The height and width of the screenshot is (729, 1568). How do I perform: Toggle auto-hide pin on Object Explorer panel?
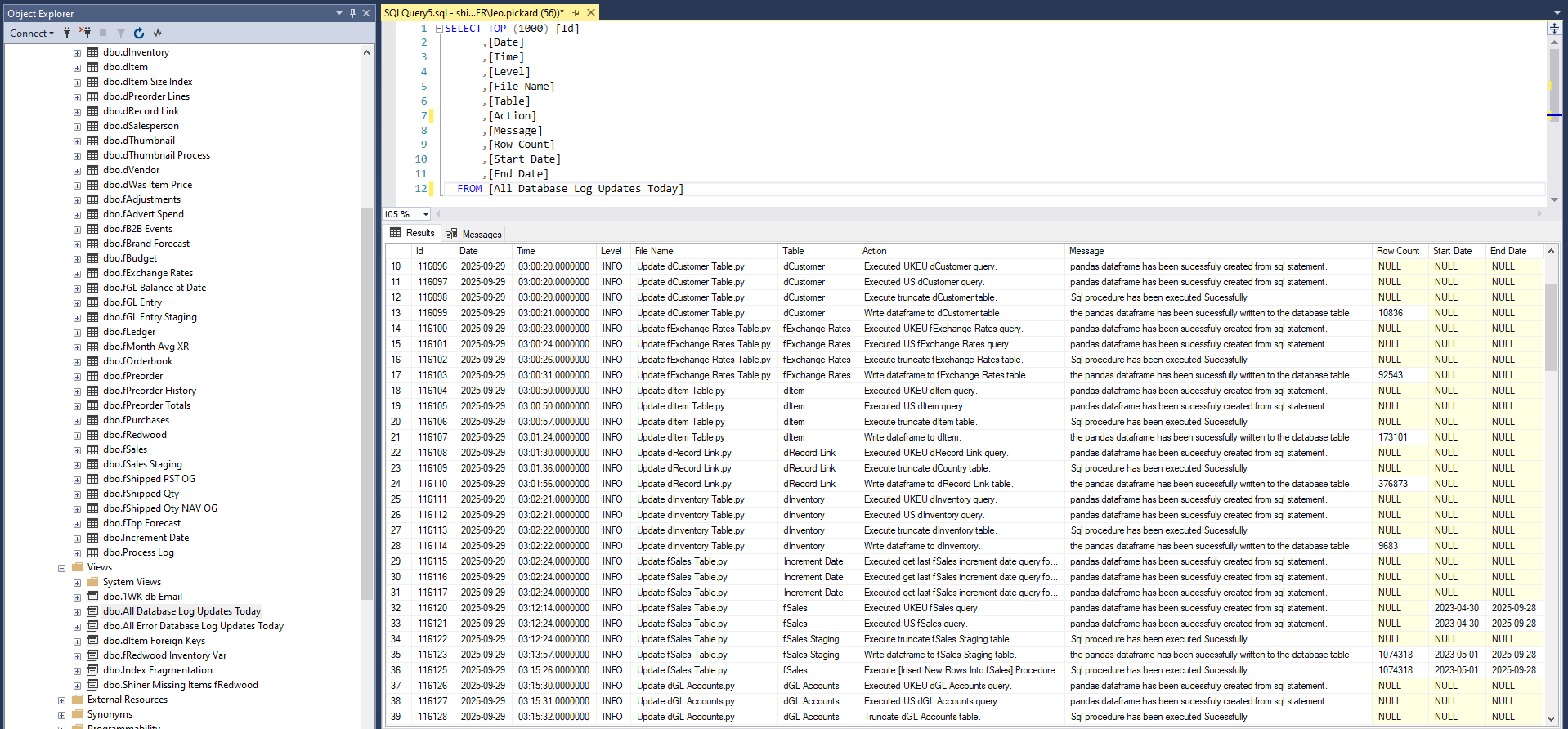[x=352, y=13]
